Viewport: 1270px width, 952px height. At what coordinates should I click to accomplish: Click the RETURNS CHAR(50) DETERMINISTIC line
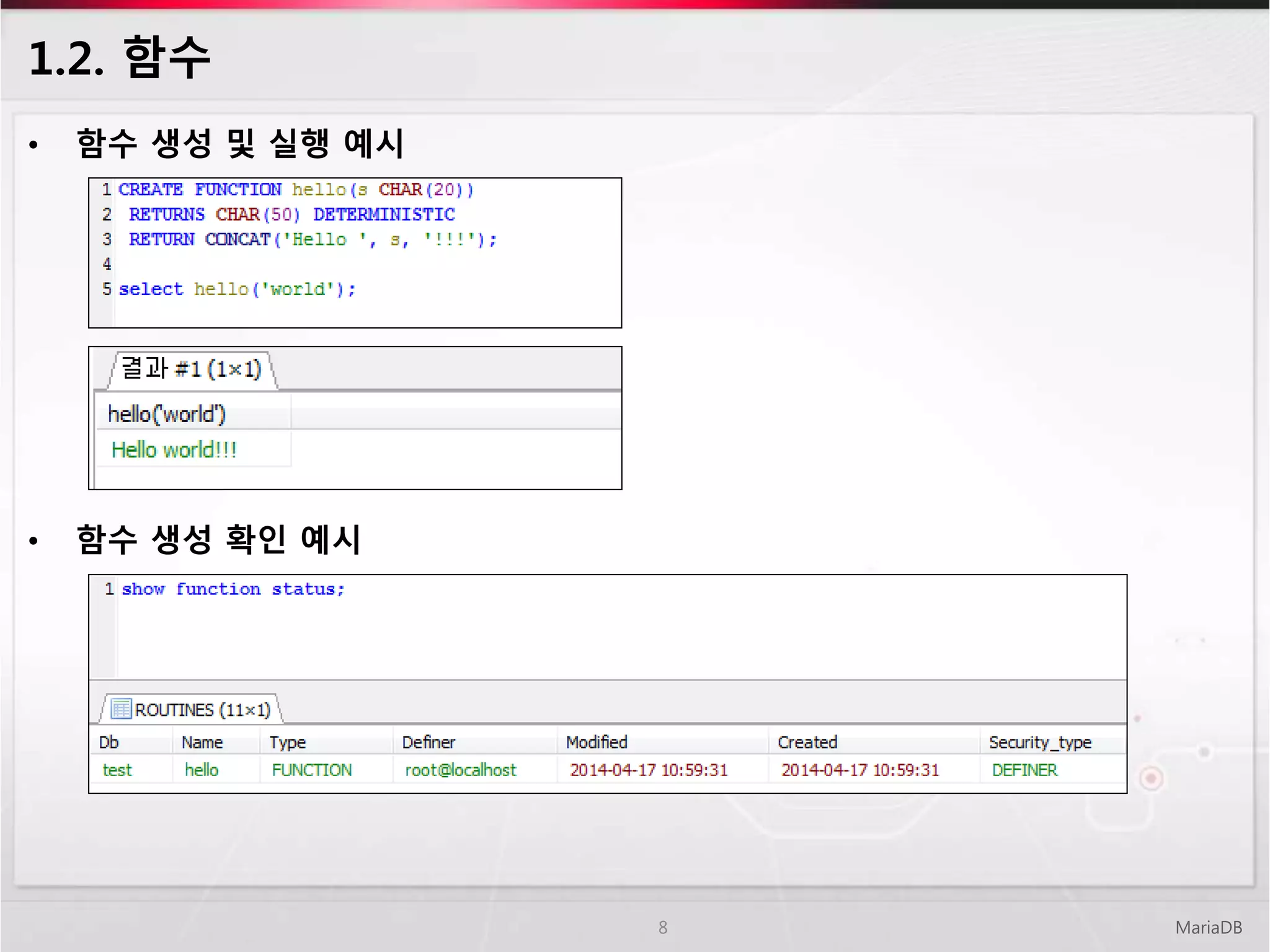tap(291, 214)
